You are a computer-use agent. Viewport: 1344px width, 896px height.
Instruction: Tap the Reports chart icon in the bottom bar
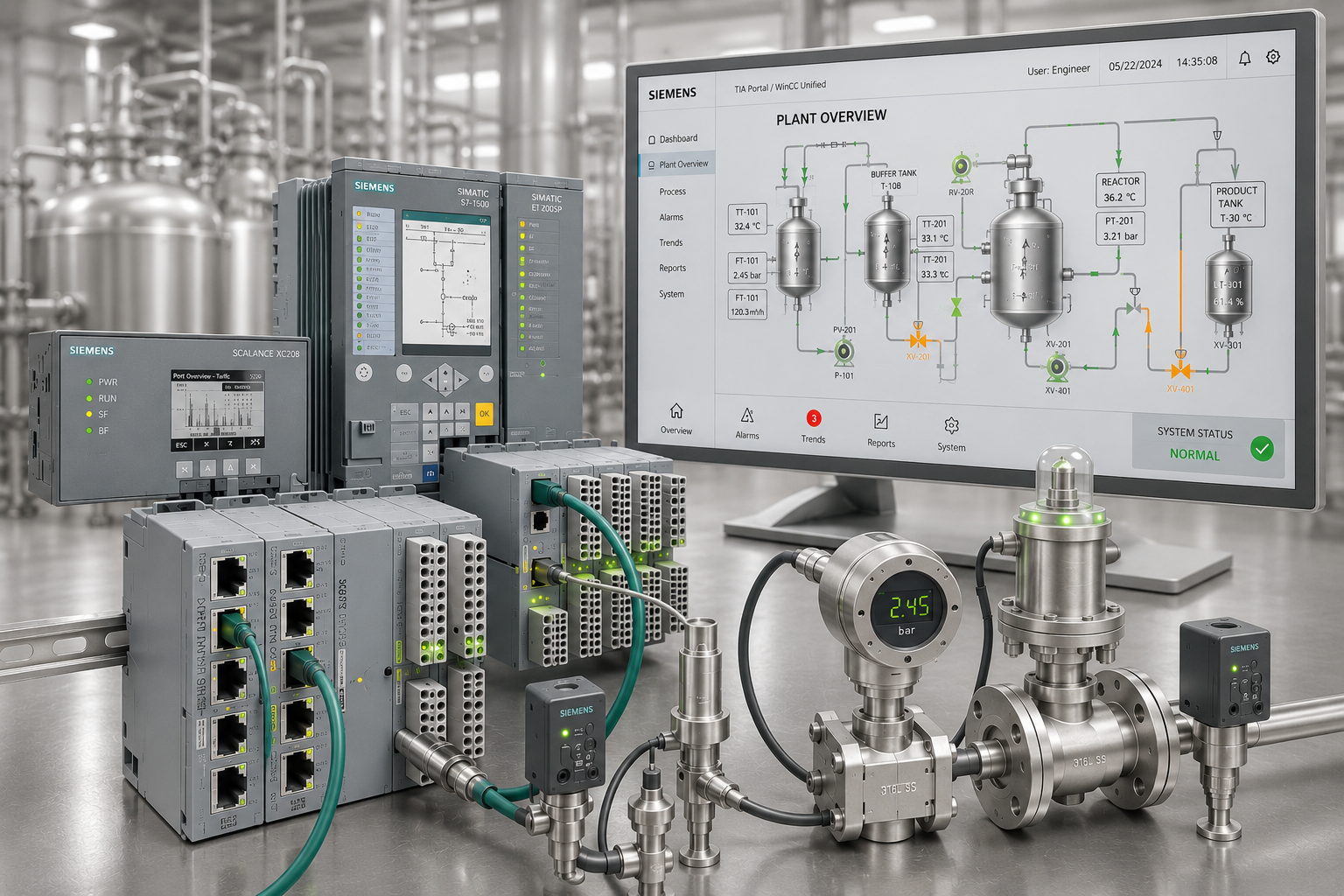[881, 422]
